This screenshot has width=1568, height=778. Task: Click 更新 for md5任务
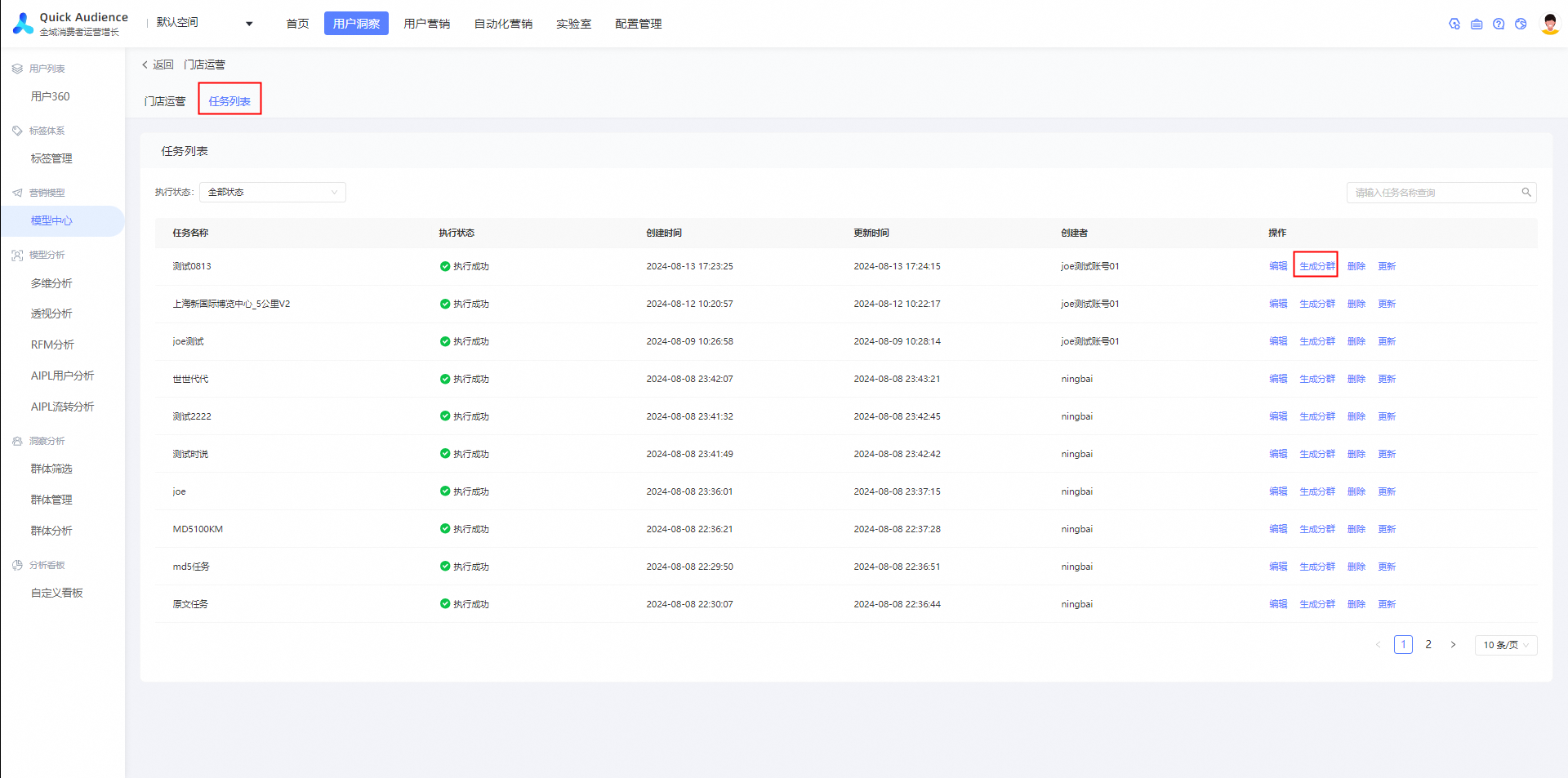coord(1387,567)
